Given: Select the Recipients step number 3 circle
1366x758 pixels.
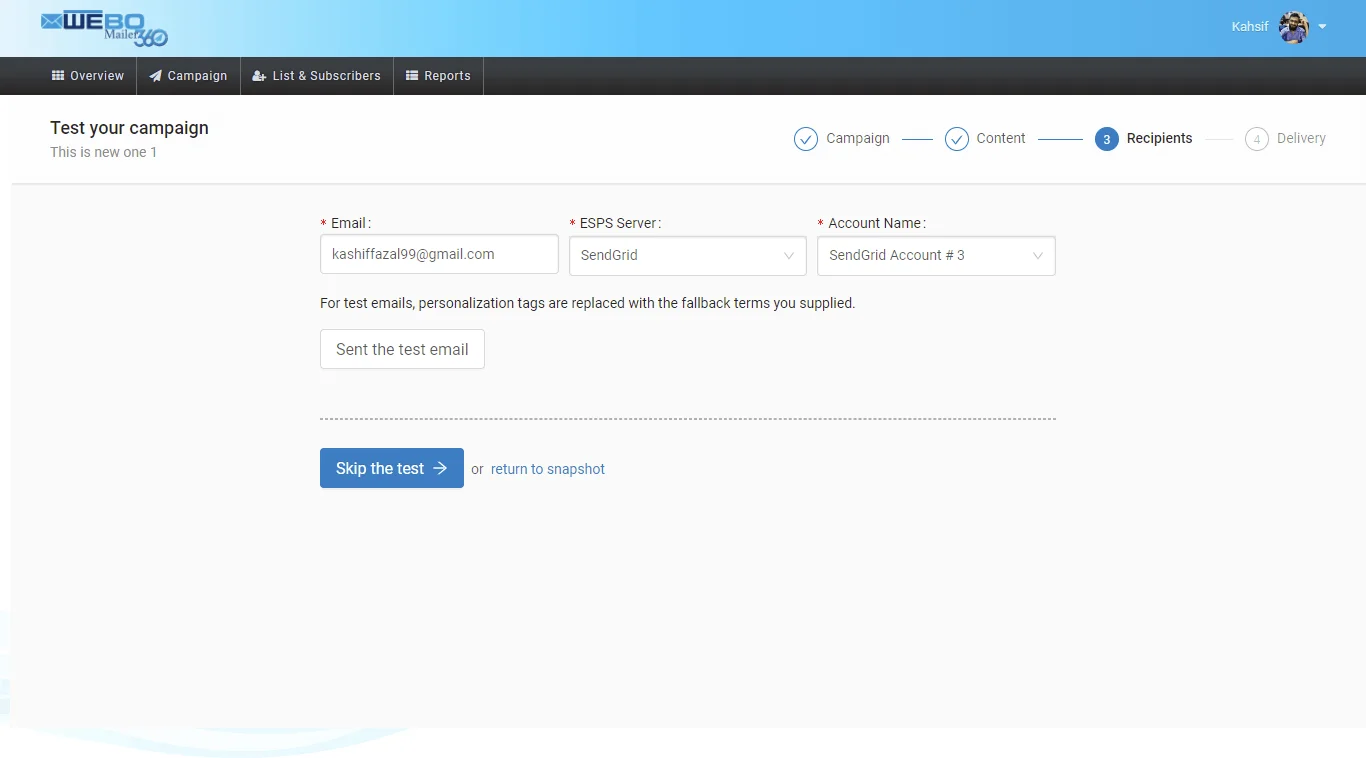Looking at the screenshot, I should pyautogui.click(x=1106, y=139).
